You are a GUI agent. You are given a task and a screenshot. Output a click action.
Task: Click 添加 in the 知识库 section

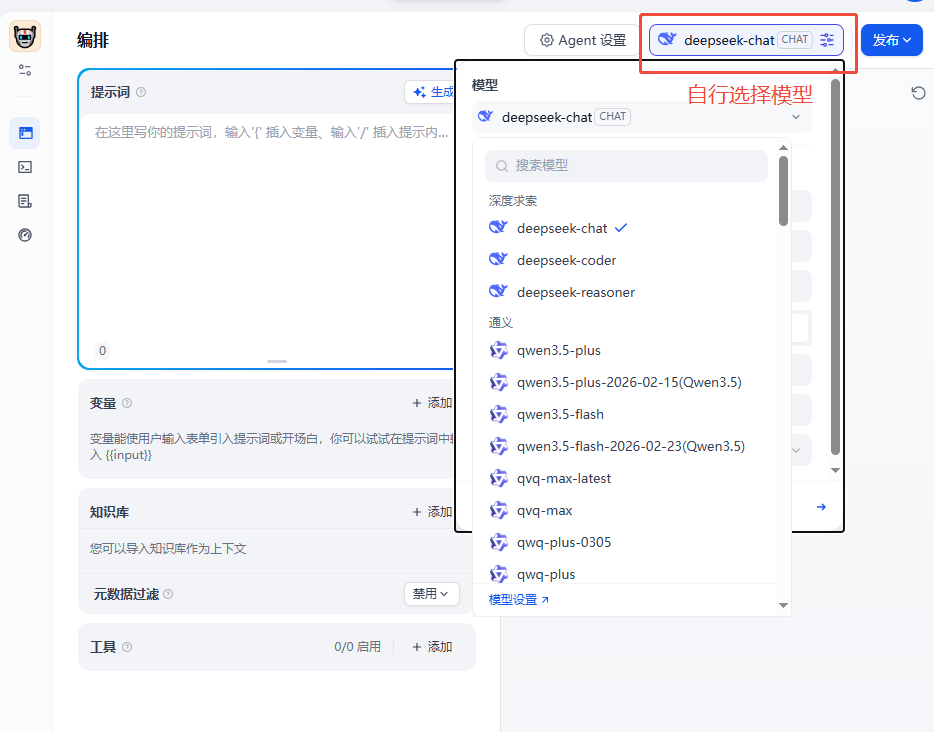coord(432,512)
